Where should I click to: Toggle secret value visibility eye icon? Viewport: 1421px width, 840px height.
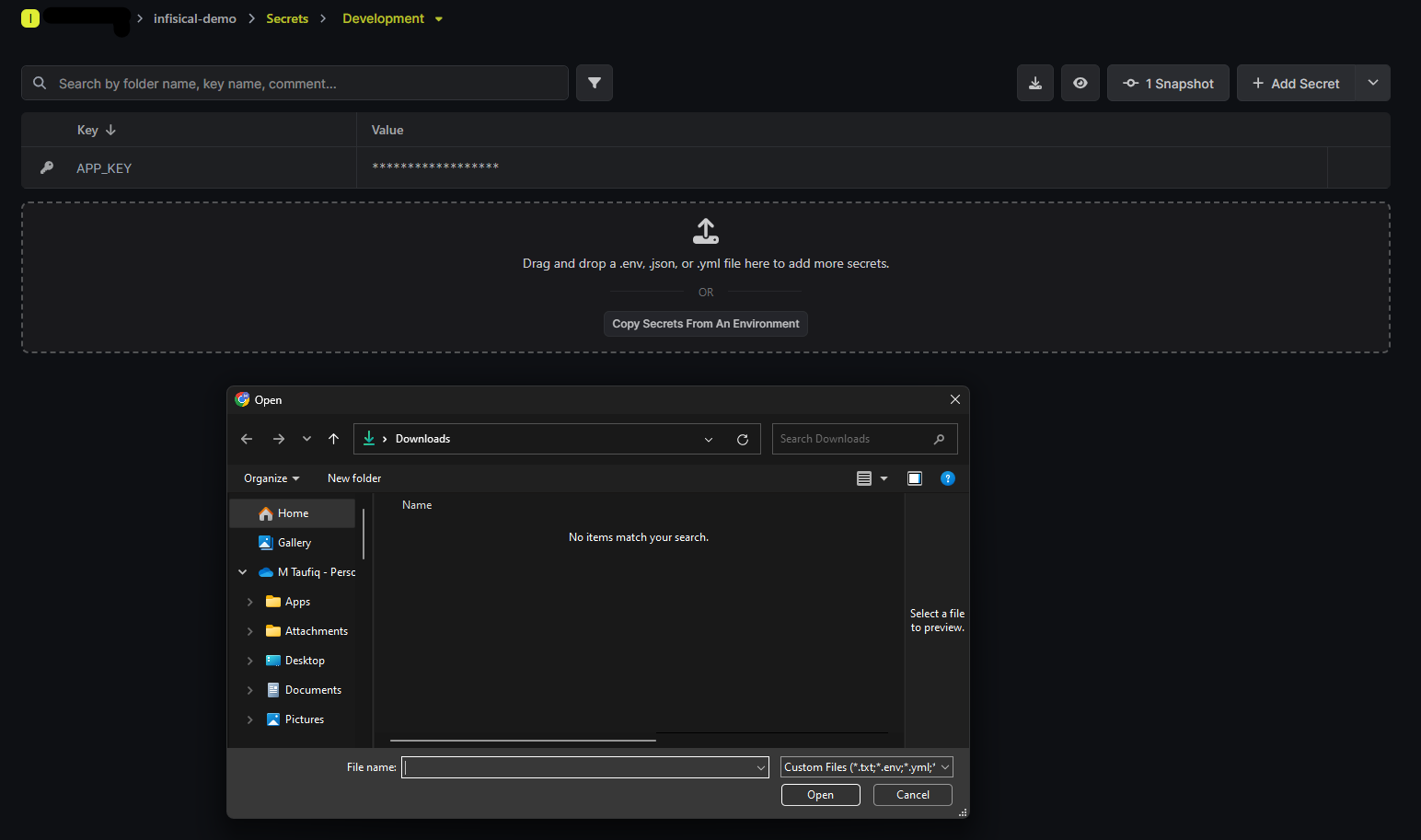coord(1080,83)
